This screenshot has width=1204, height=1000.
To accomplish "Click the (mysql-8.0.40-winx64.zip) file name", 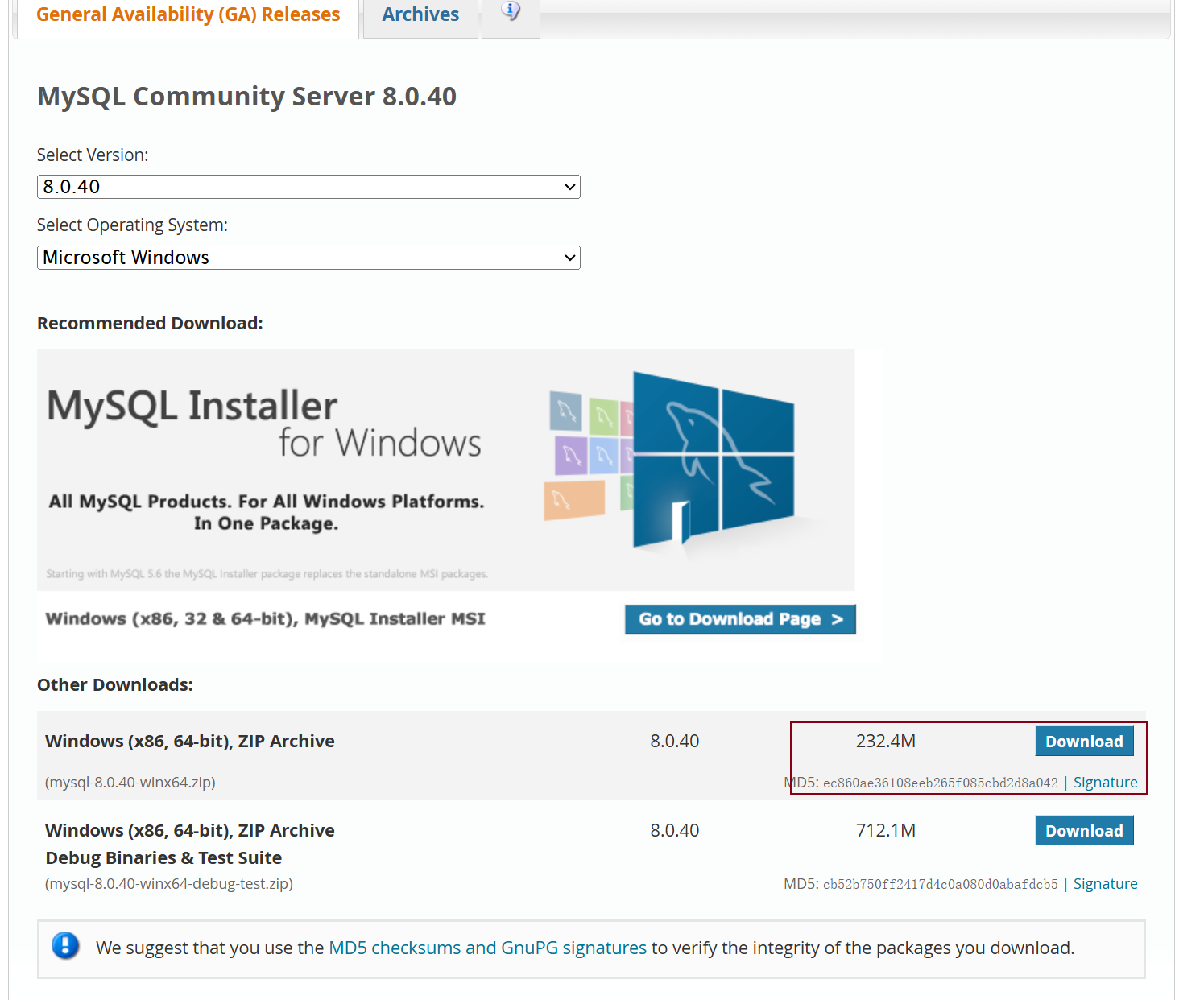I will pos(130,783).
